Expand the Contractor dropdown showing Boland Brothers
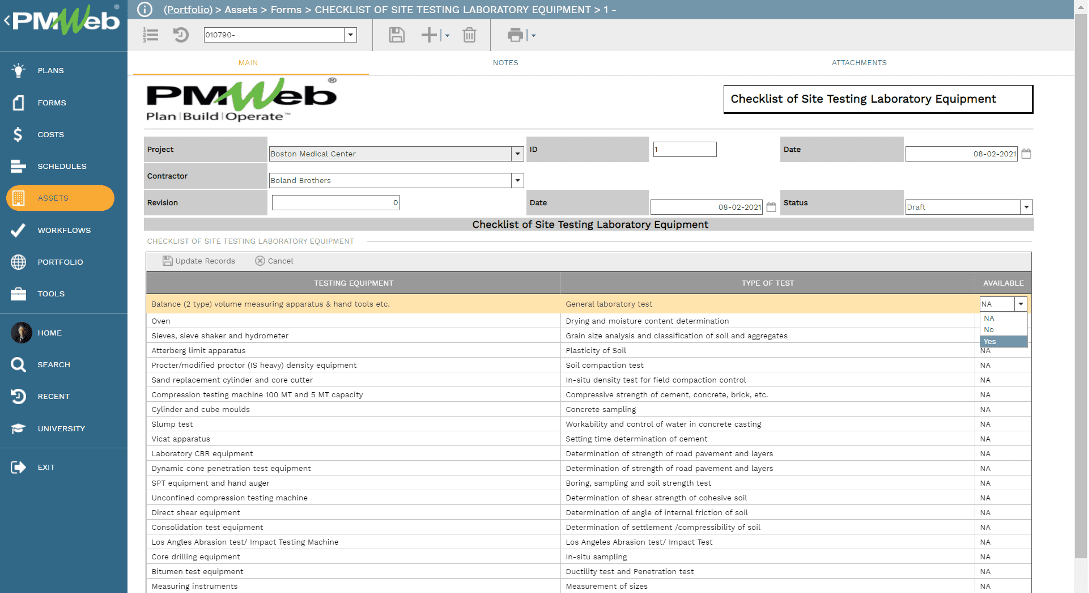1089x593 pixels. (x=517, y=181)
